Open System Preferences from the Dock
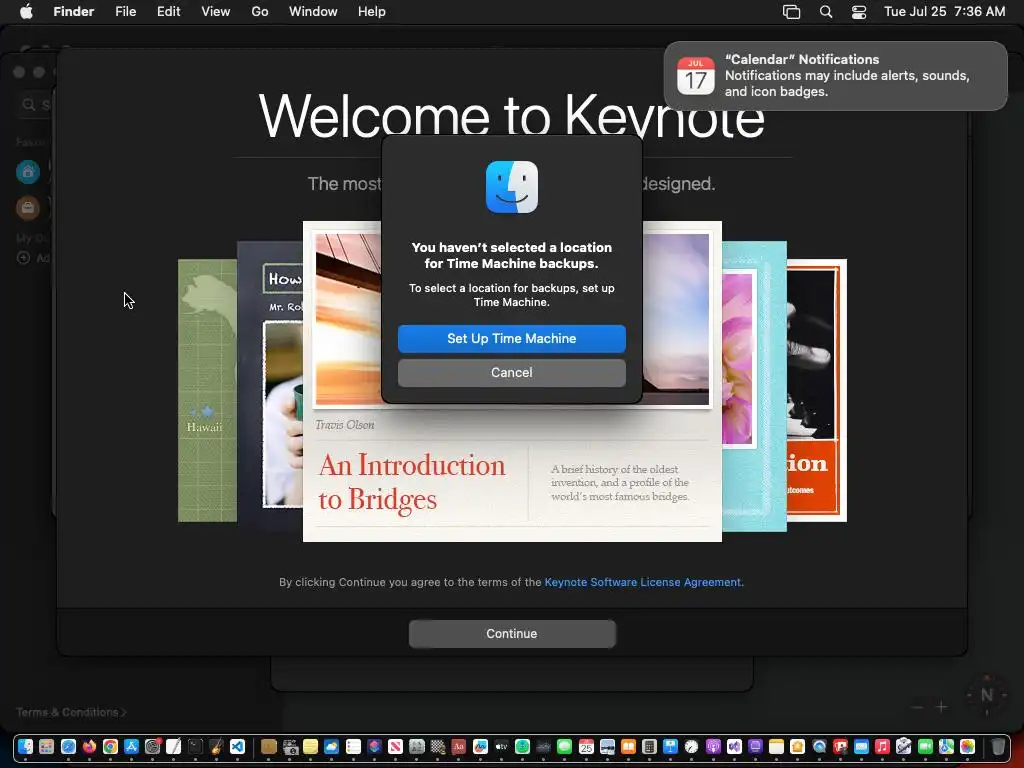The image size is (1024, 768). 152,746
